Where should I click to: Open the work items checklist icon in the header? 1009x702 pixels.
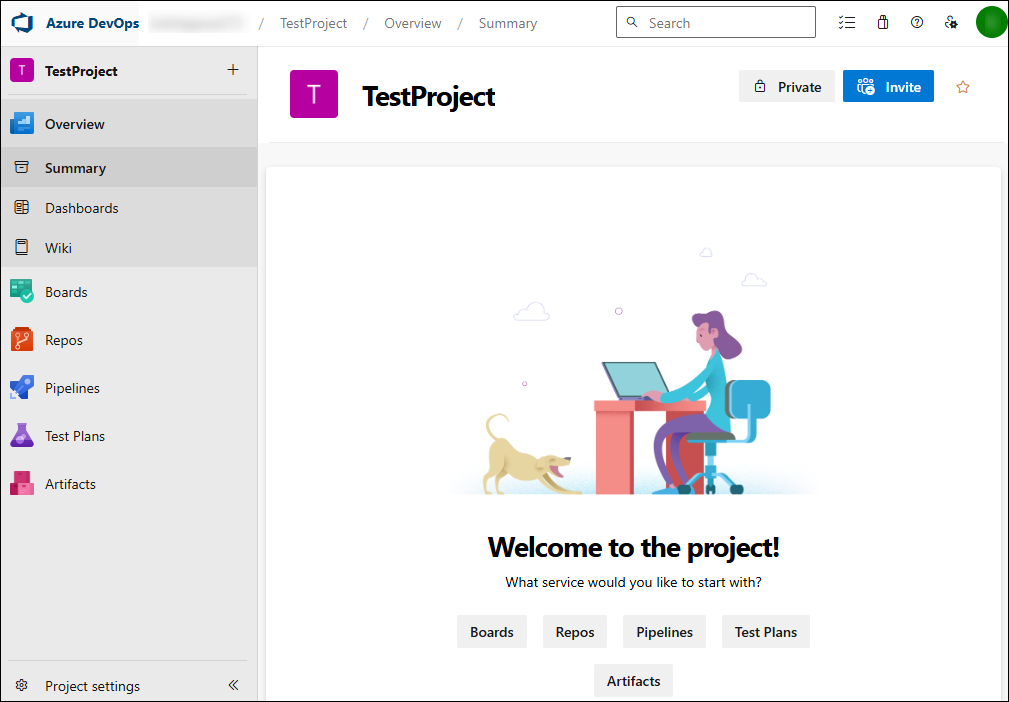pyautogui.click(x=847, y=23)
